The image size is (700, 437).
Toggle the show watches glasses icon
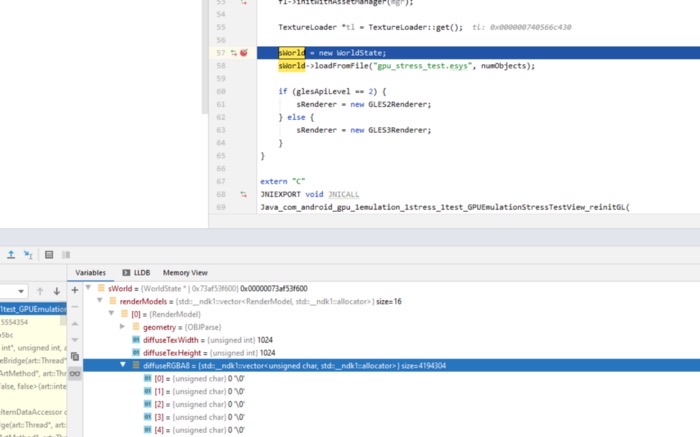click(x=75, y=373)
